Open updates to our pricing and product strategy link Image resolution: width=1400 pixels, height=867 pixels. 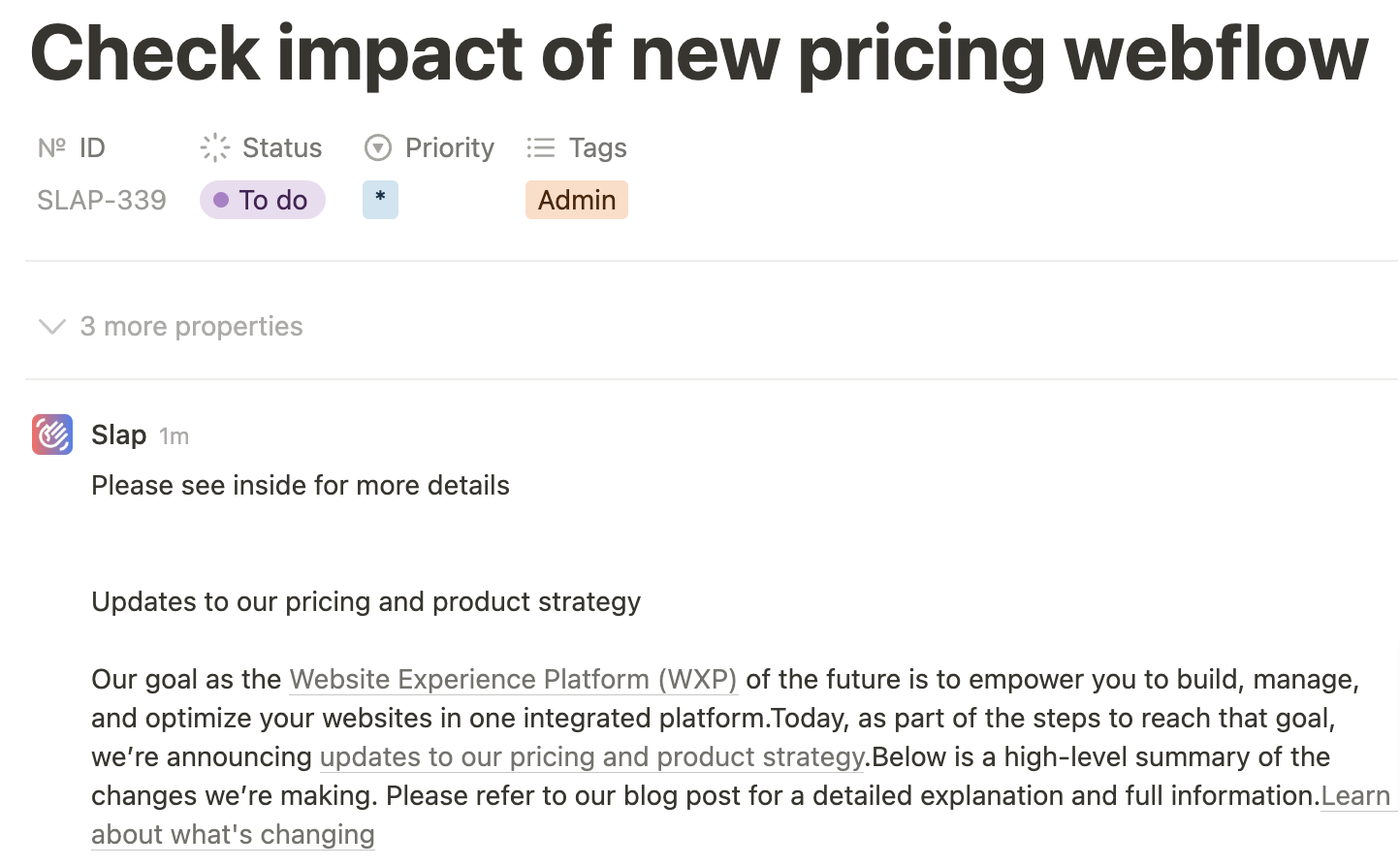pyautogui.click(x=592, y=756)
